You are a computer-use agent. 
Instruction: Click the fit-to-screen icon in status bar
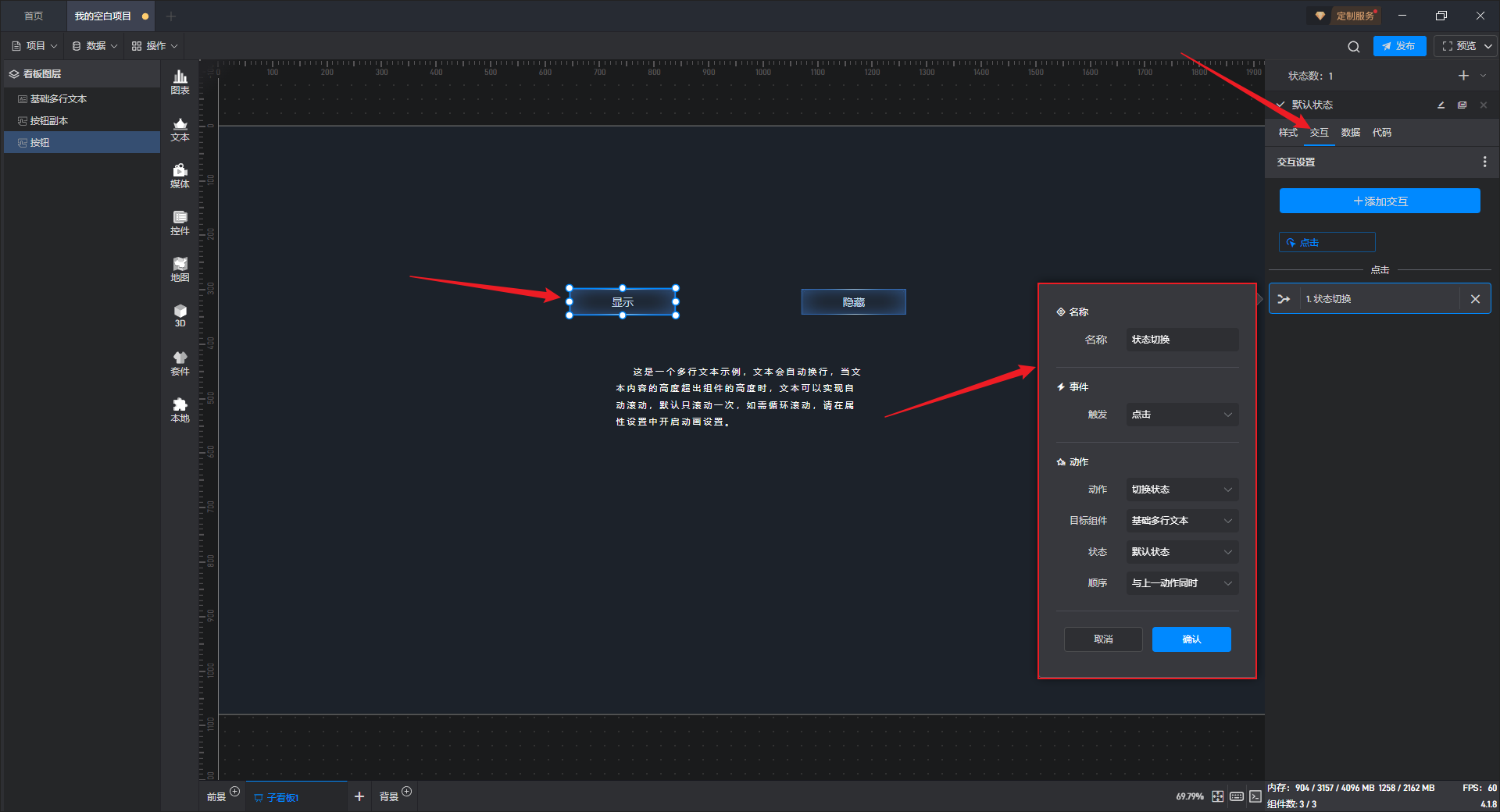1218,796
